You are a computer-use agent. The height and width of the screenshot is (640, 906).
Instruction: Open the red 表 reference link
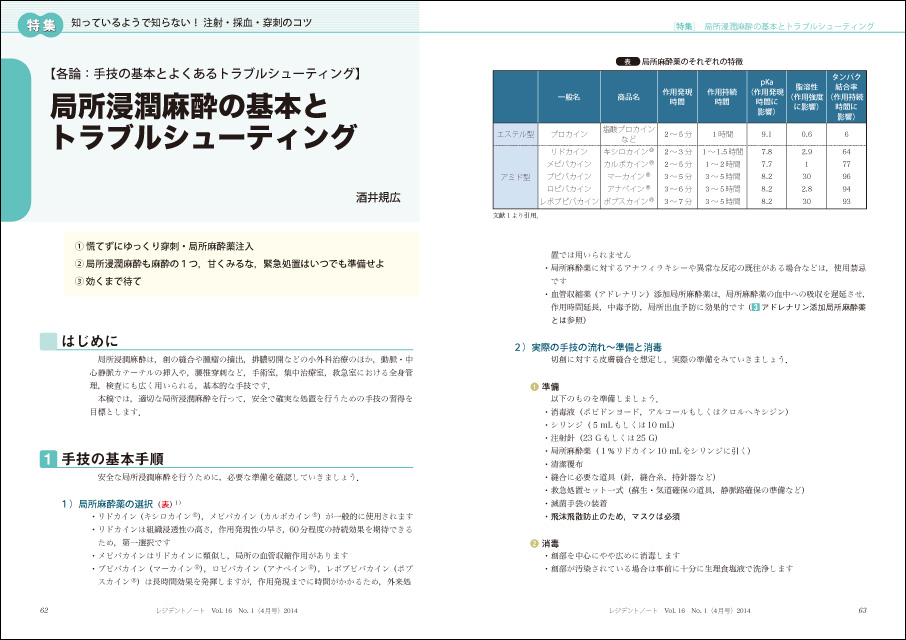(180, 503)
